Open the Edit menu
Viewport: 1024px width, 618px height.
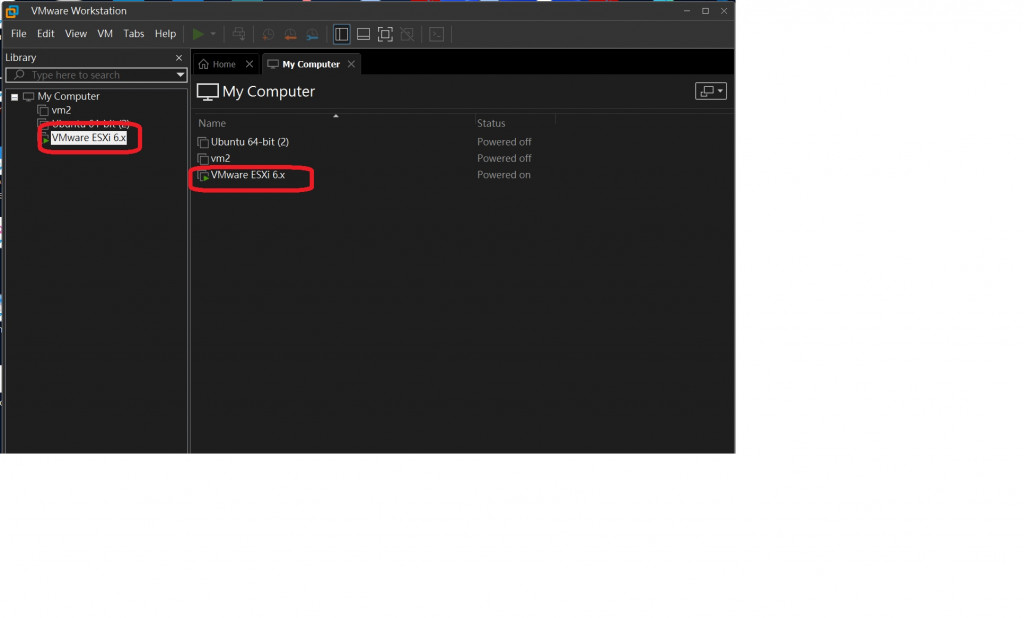coord(46,33)
